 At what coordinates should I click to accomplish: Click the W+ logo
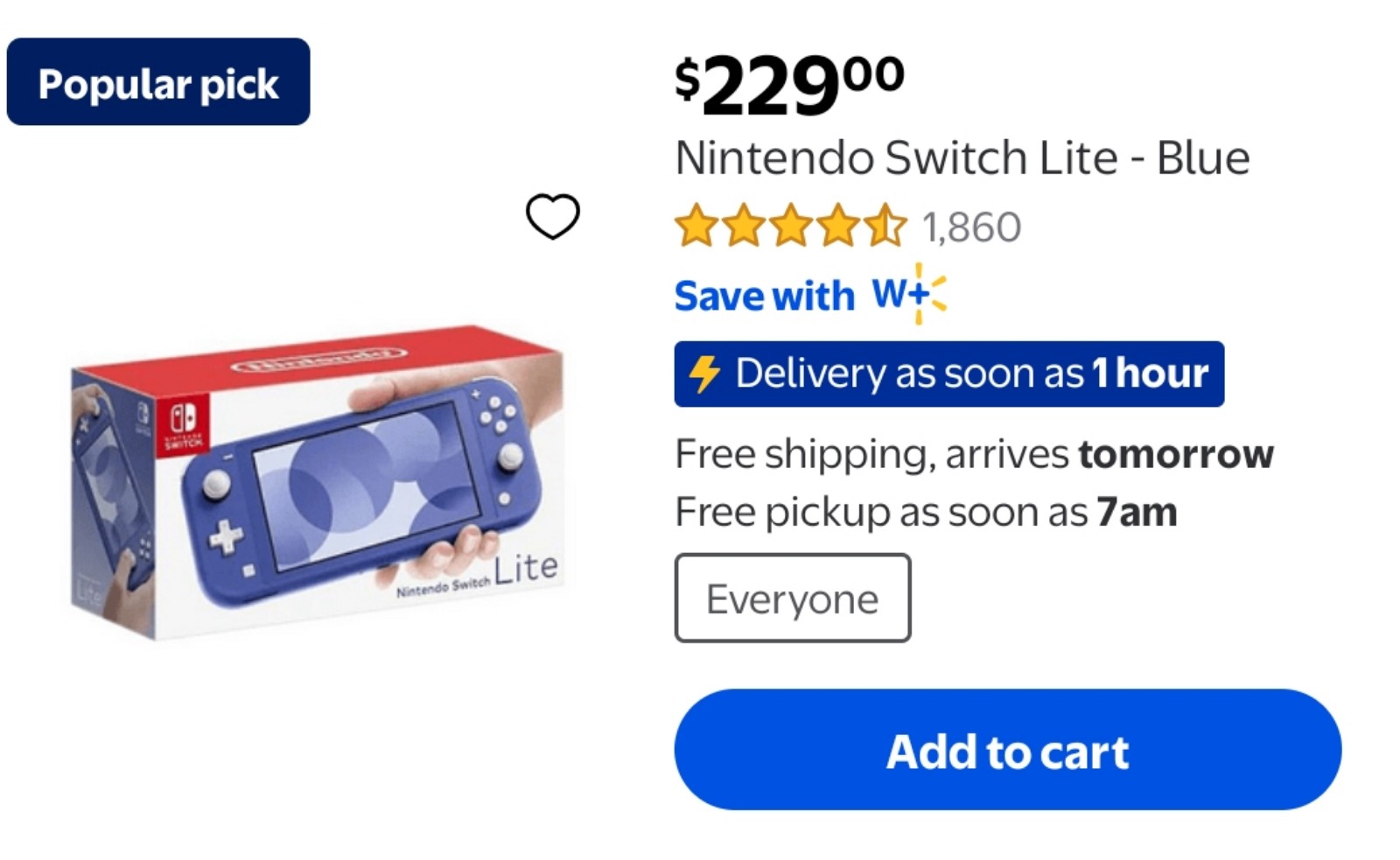pyautogui.click(x=899, y=295)
